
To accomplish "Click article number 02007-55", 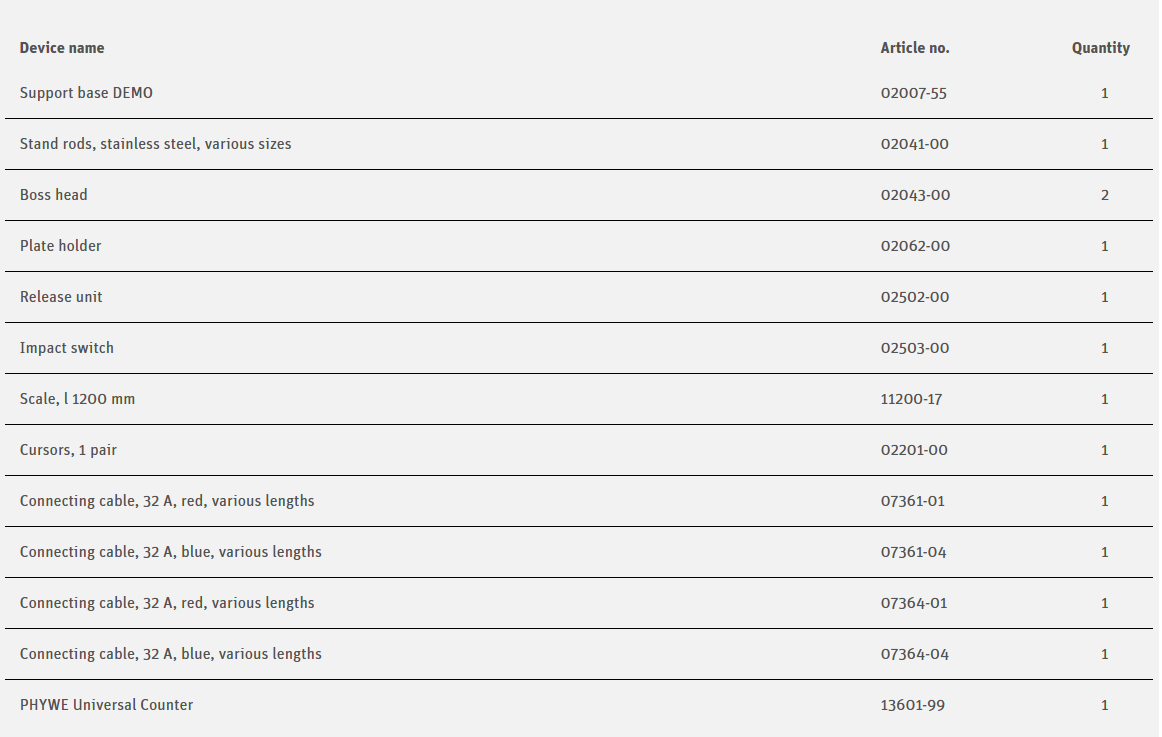I will (x=913, y=93).
